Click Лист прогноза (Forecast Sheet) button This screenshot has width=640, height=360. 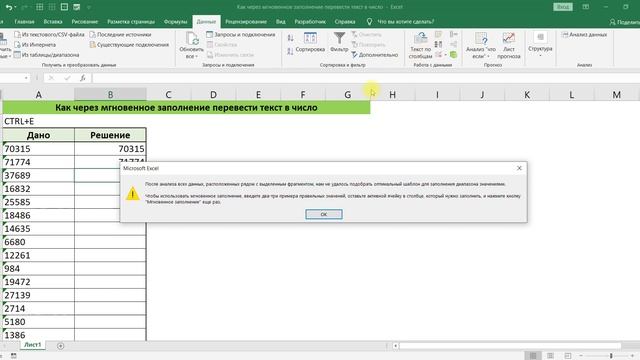tap(509, 45)
